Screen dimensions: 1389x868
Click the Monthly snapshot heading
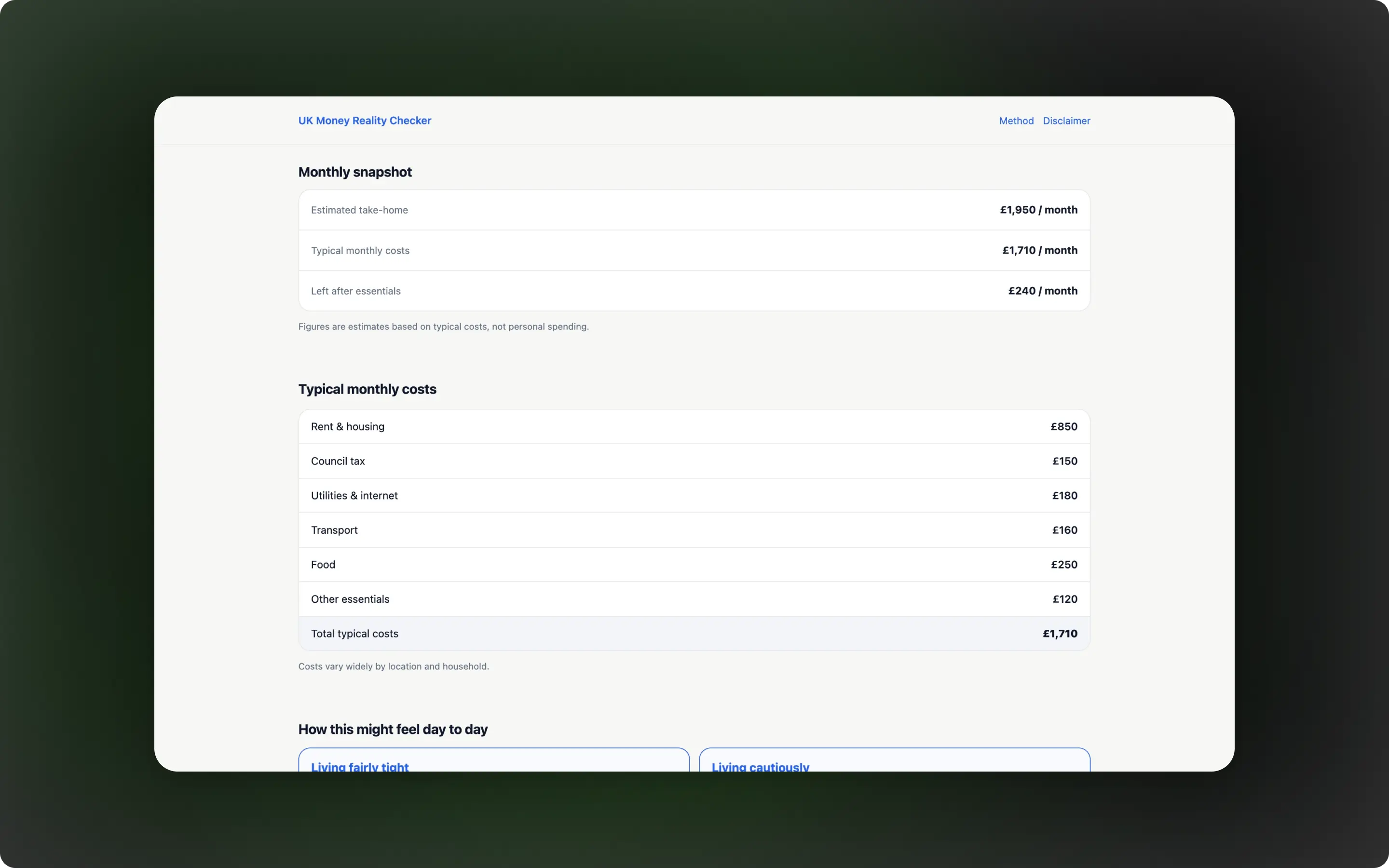click(354, 172)
